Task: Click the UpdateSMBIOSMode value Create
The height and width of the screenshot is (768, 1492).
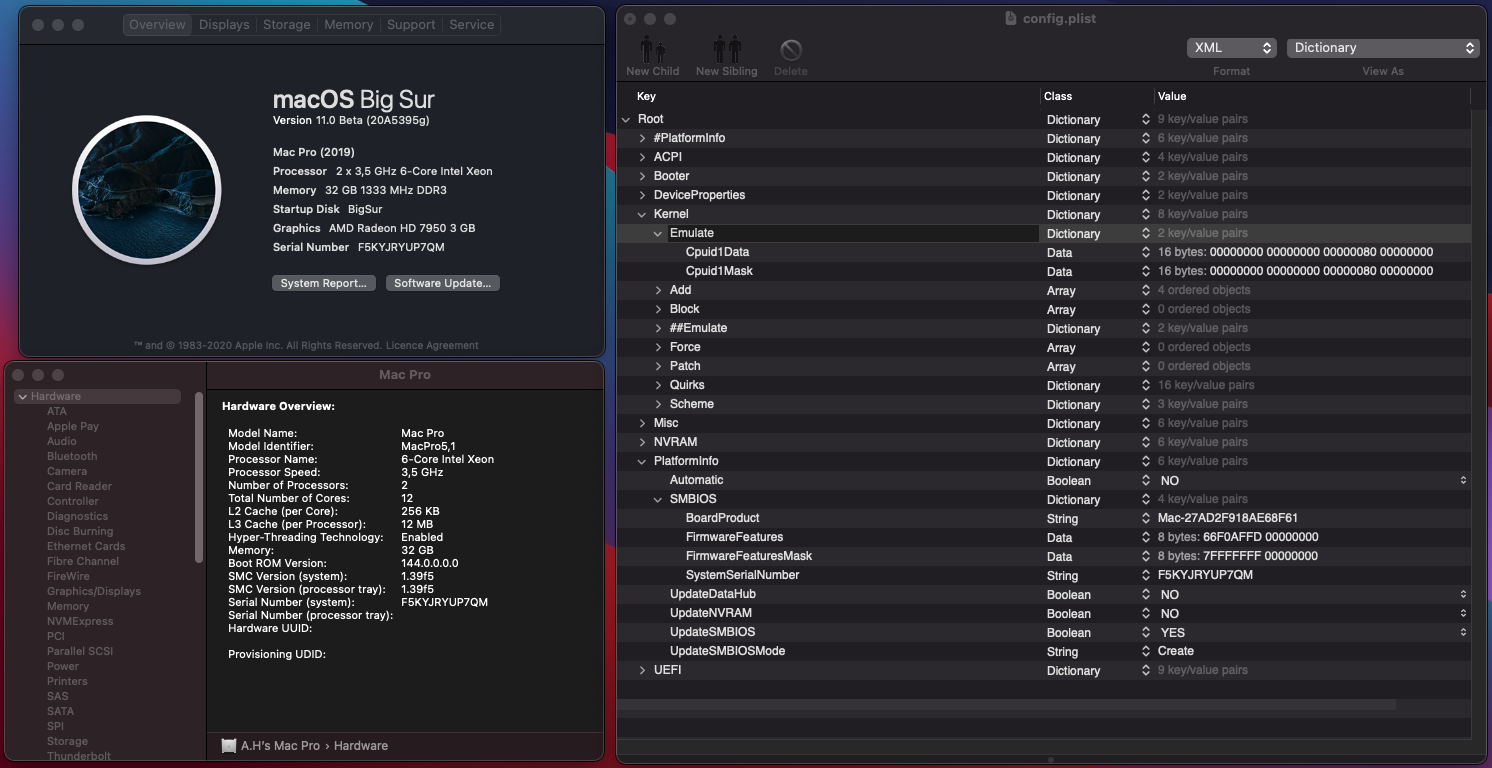Action: [1176, 651]
